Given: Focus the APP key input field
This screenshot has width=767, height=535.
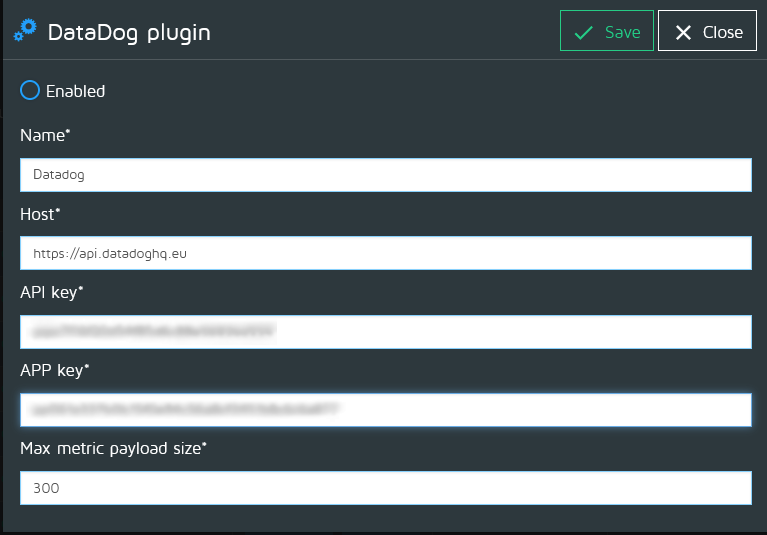Looking at the screenshot, I should (385, 410).
